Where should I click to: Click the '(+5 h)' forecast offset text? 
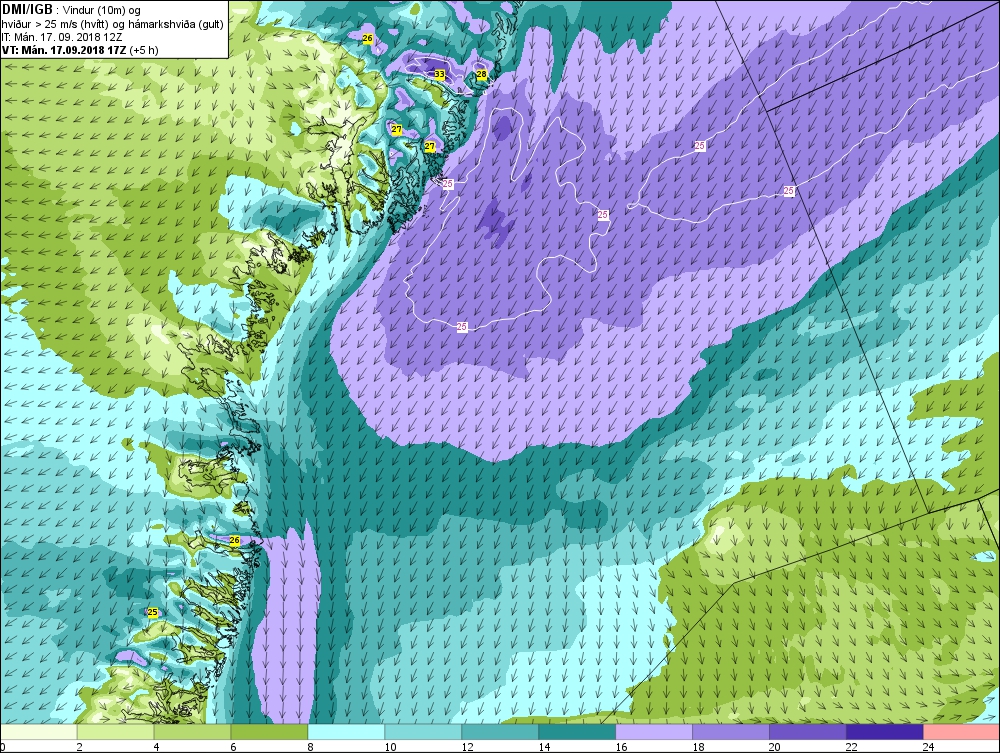click(x=143, y=50)
